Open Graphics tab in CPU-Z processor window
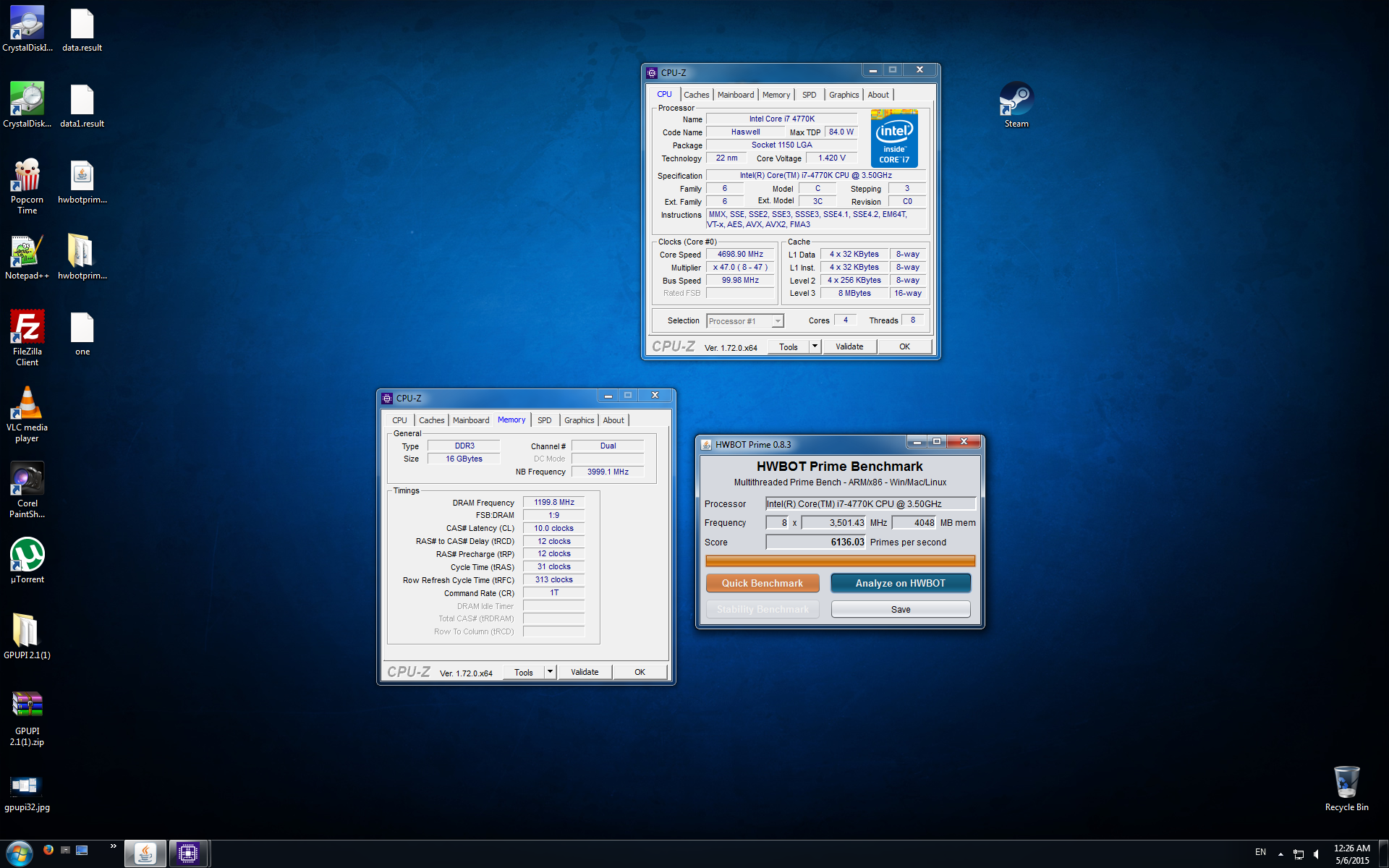The width and height of the screenshot is (1389, 868). coord(844,95)
